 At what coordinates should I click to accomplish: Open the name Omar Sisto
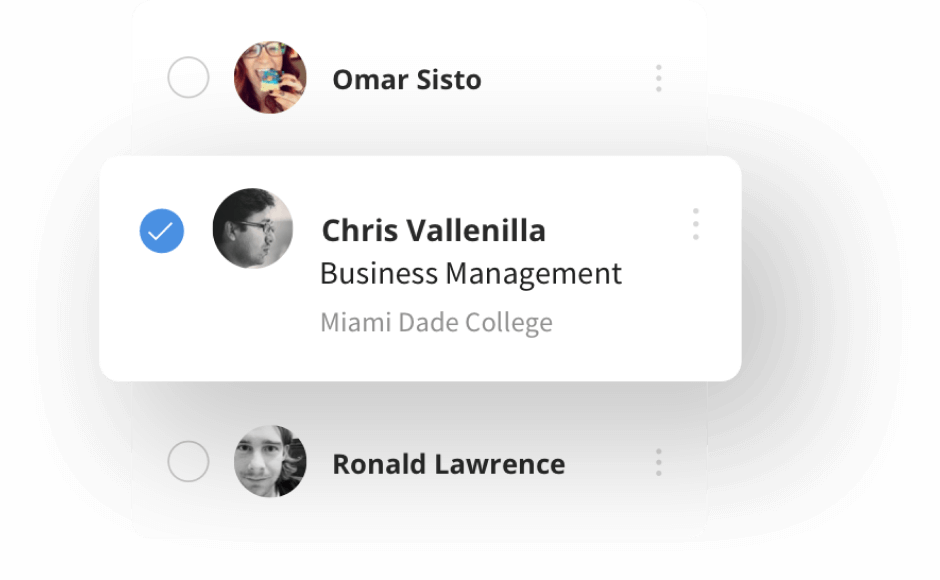coord(406,80)
